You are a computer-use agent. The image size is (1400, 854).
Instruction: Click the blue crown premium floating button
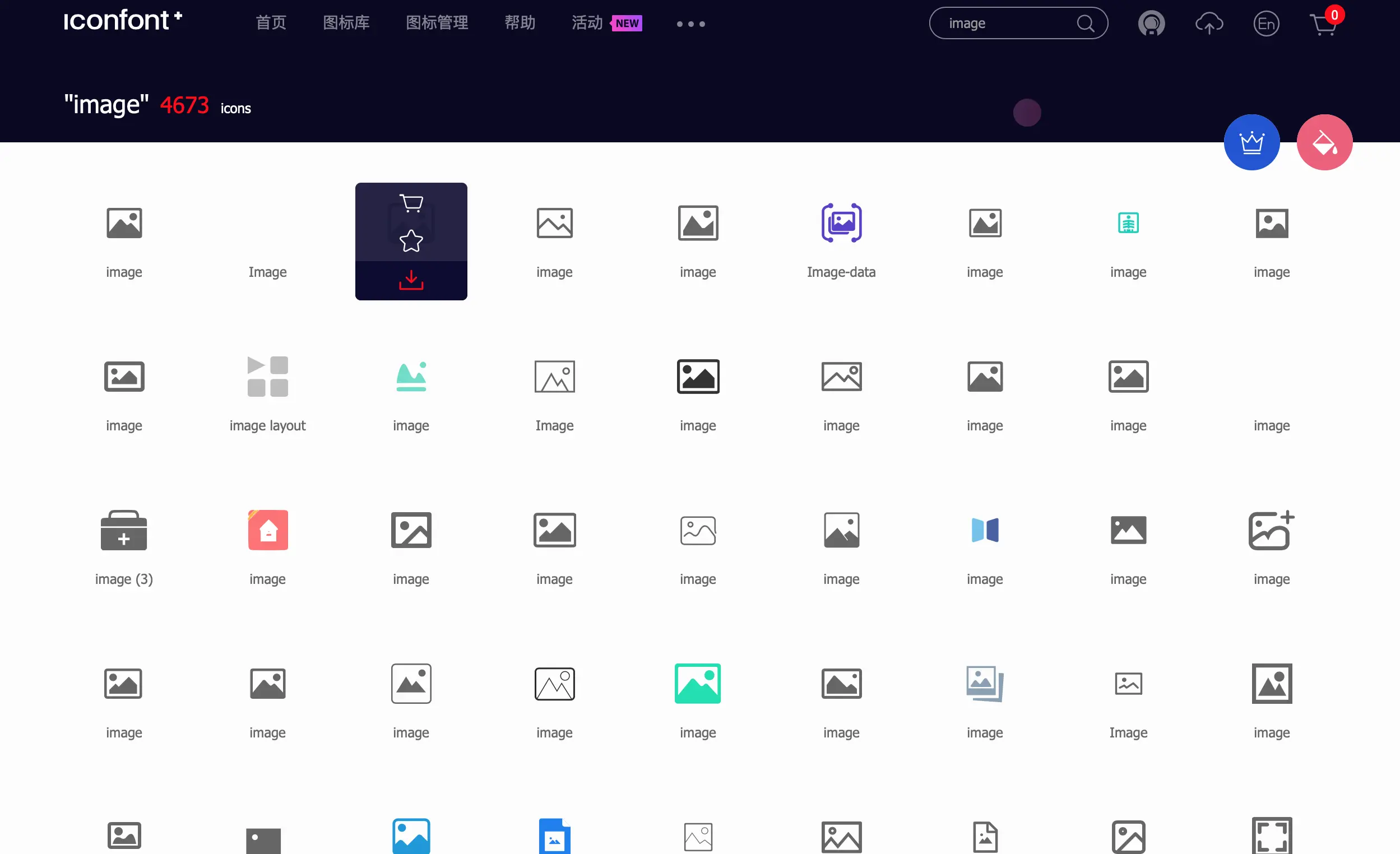point(1251,142)
